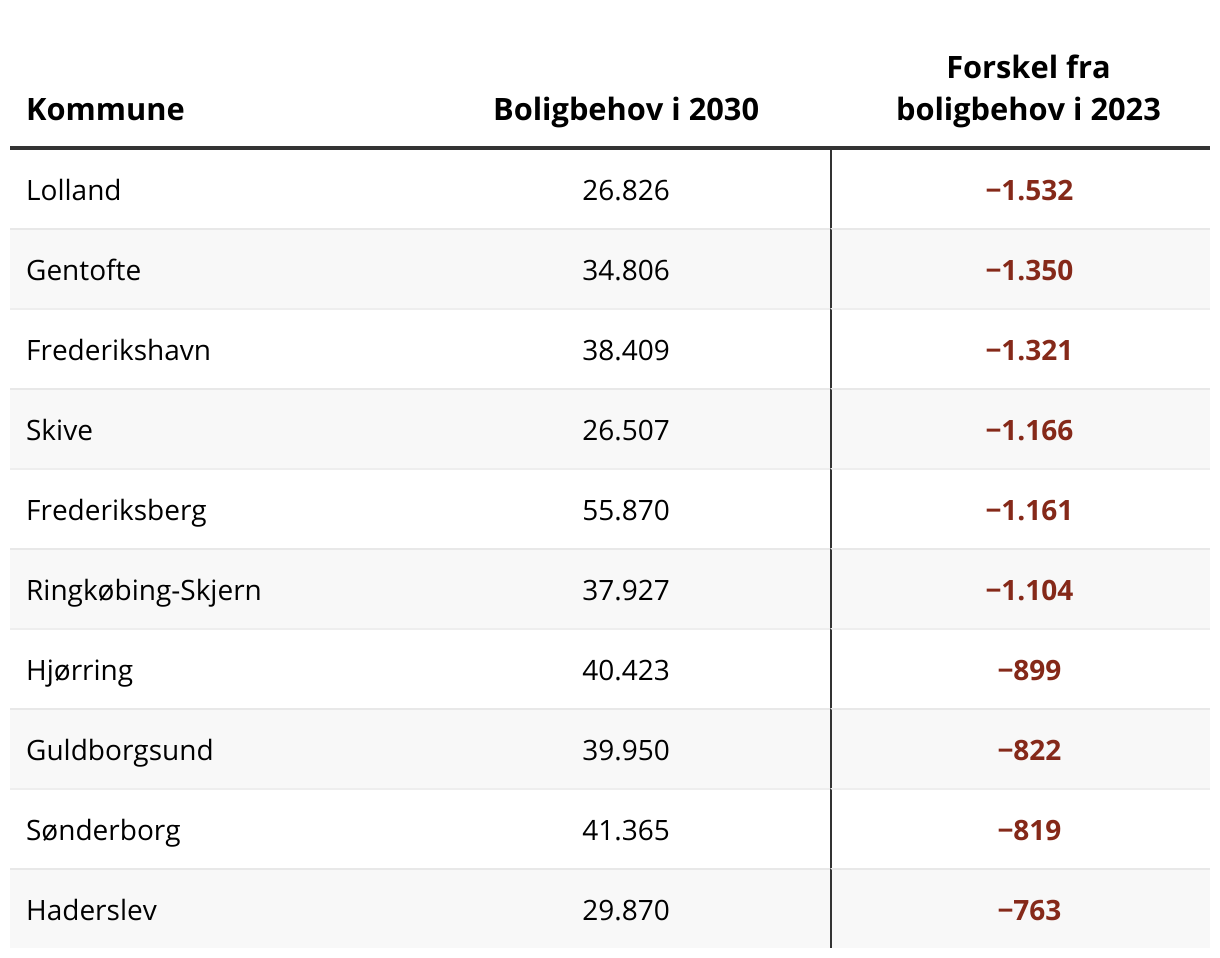Select the Gentofte municipality cell
Image resolution: width=1220 pixels, height=958 pixels.
[x=84, y=270]
